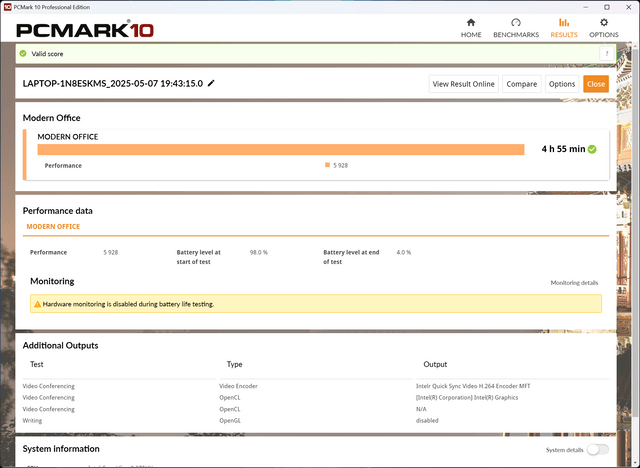Open the Results section
This screenshot has width=640, height=468.
click(x=564, y=28)
